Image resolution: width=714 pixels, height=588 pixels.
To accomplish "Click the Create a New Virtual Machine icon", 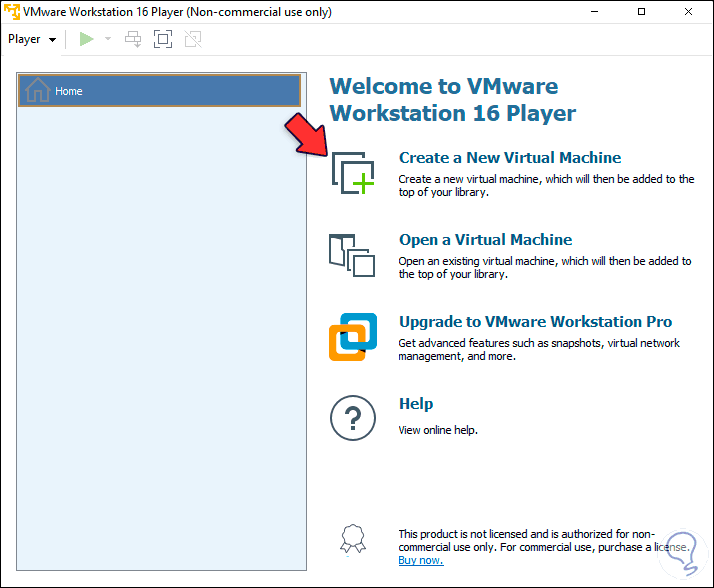I will 353,173.
